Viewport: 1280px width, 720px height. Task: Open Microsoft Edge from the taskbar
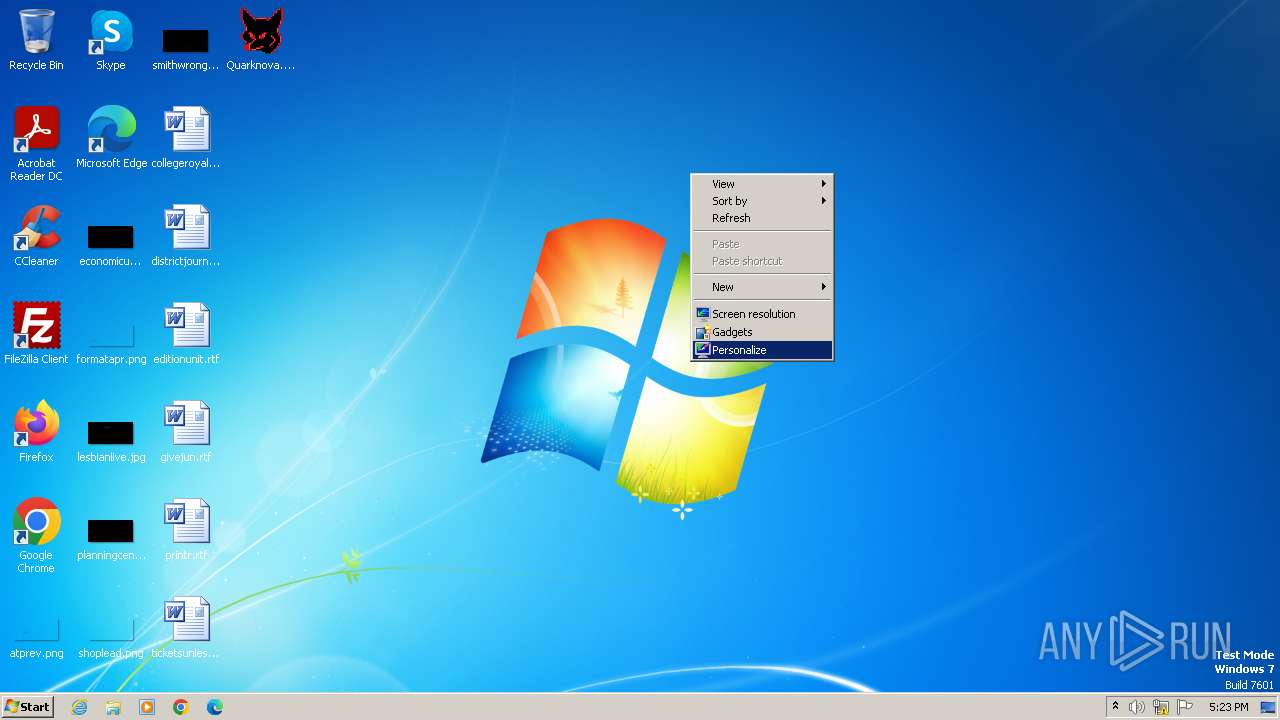coord(215,707)
